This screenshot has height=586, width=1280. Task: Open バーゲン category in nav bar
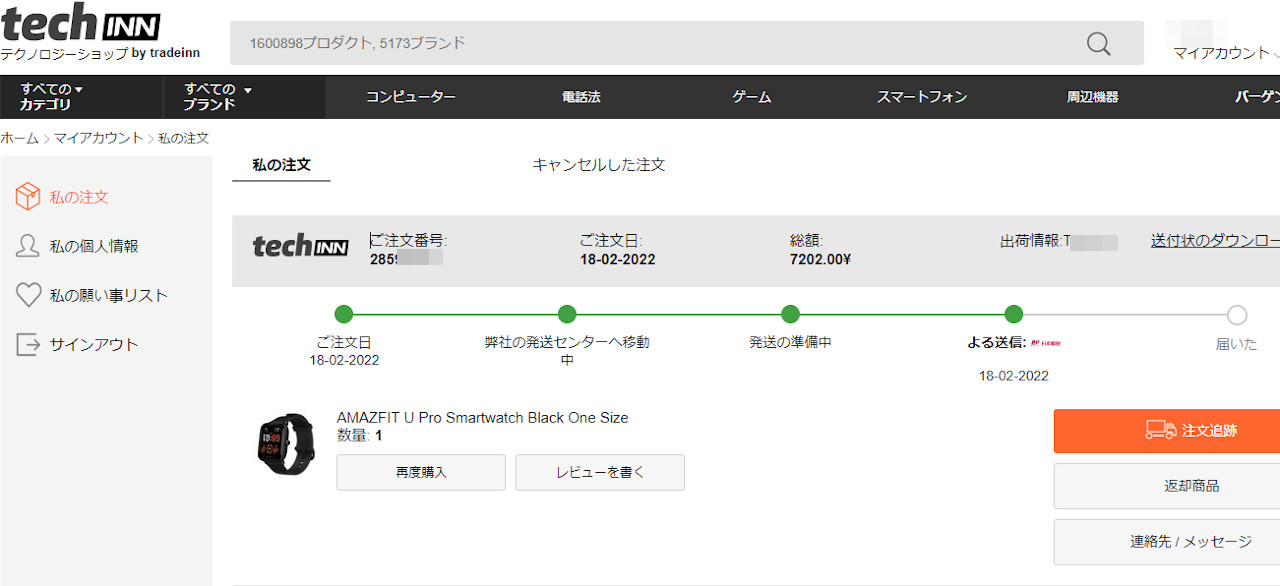click(x=1257, y=97)
